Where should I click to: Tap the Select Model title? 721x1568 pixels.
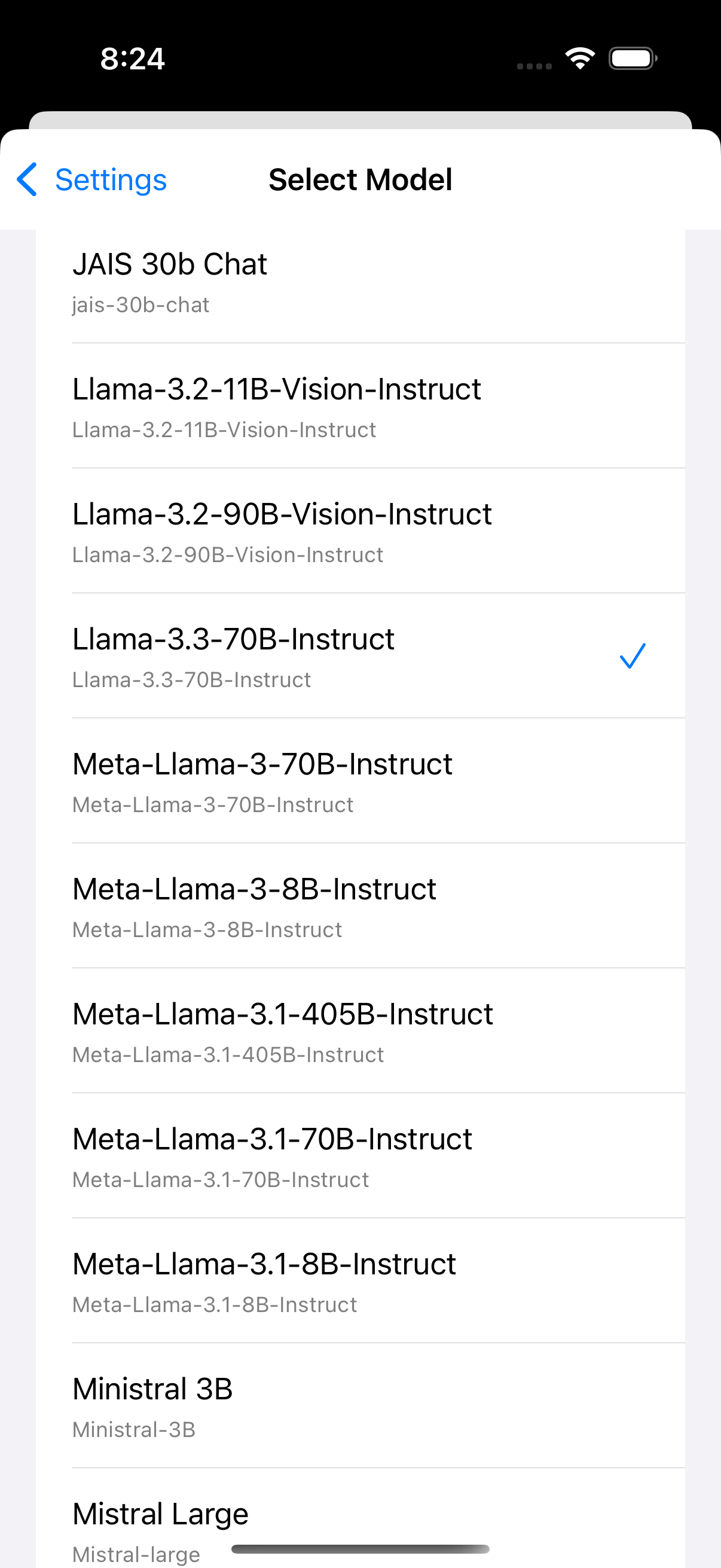360,179
